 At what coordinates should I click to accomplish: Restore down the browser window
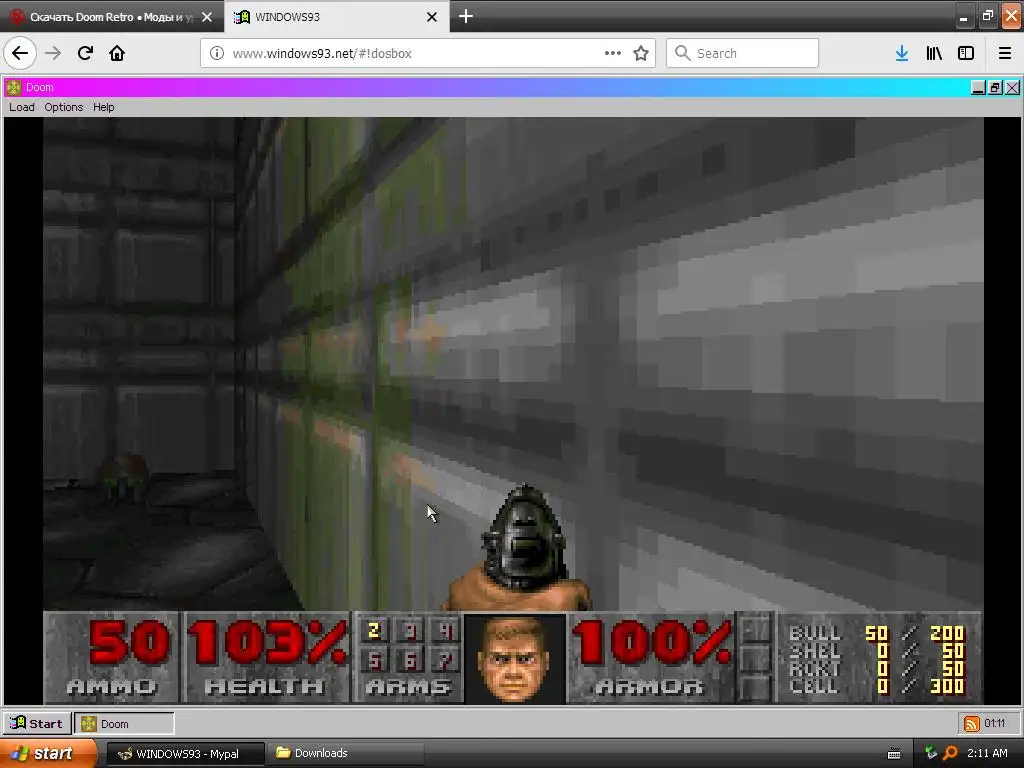(x=987, y=17)
